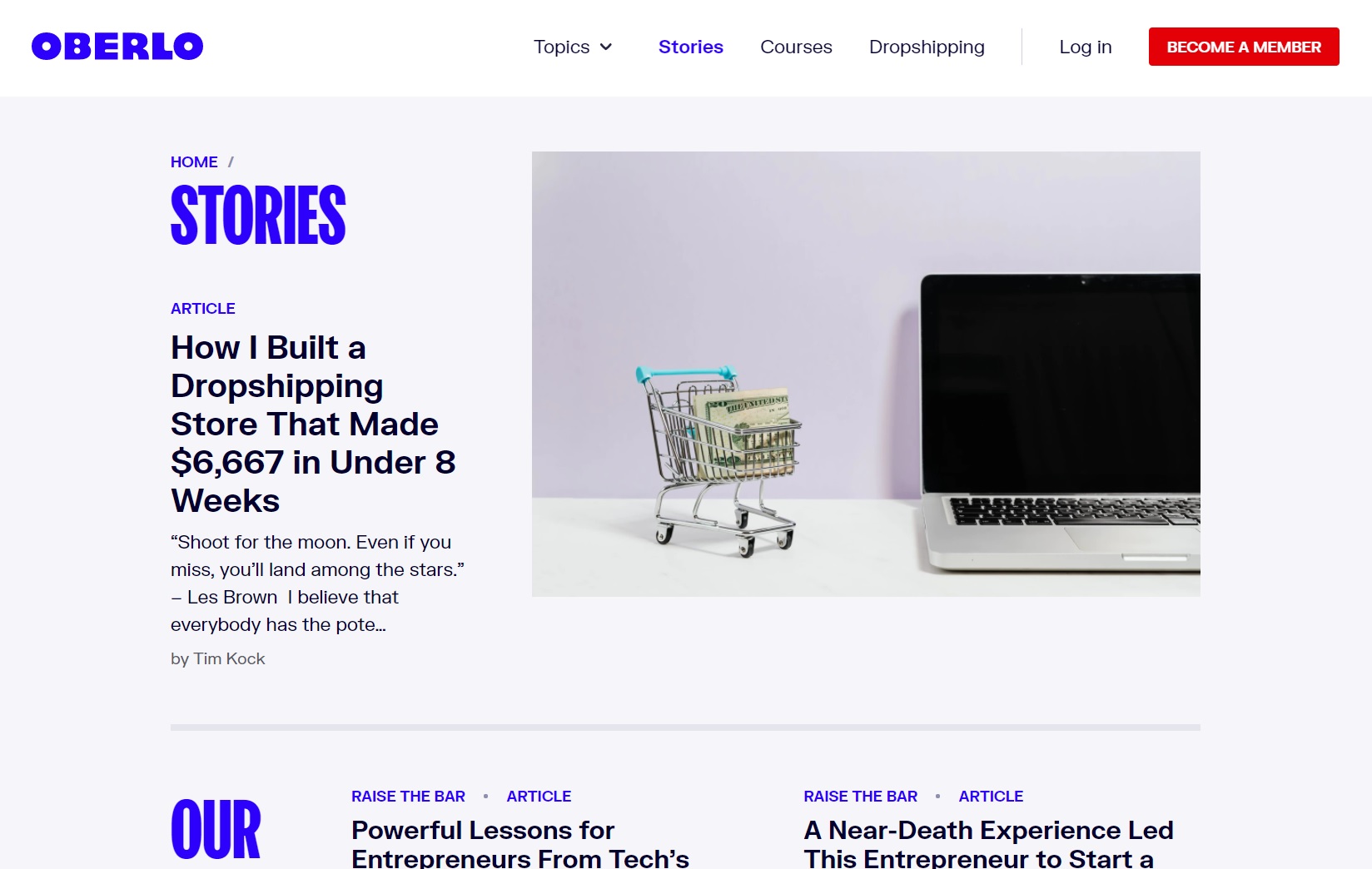Image resolution: width=1372 pixels, height=869 pixels.
Task: Open Powerful Lessons for Entrepreneurs article
Action: click(520, 843)
